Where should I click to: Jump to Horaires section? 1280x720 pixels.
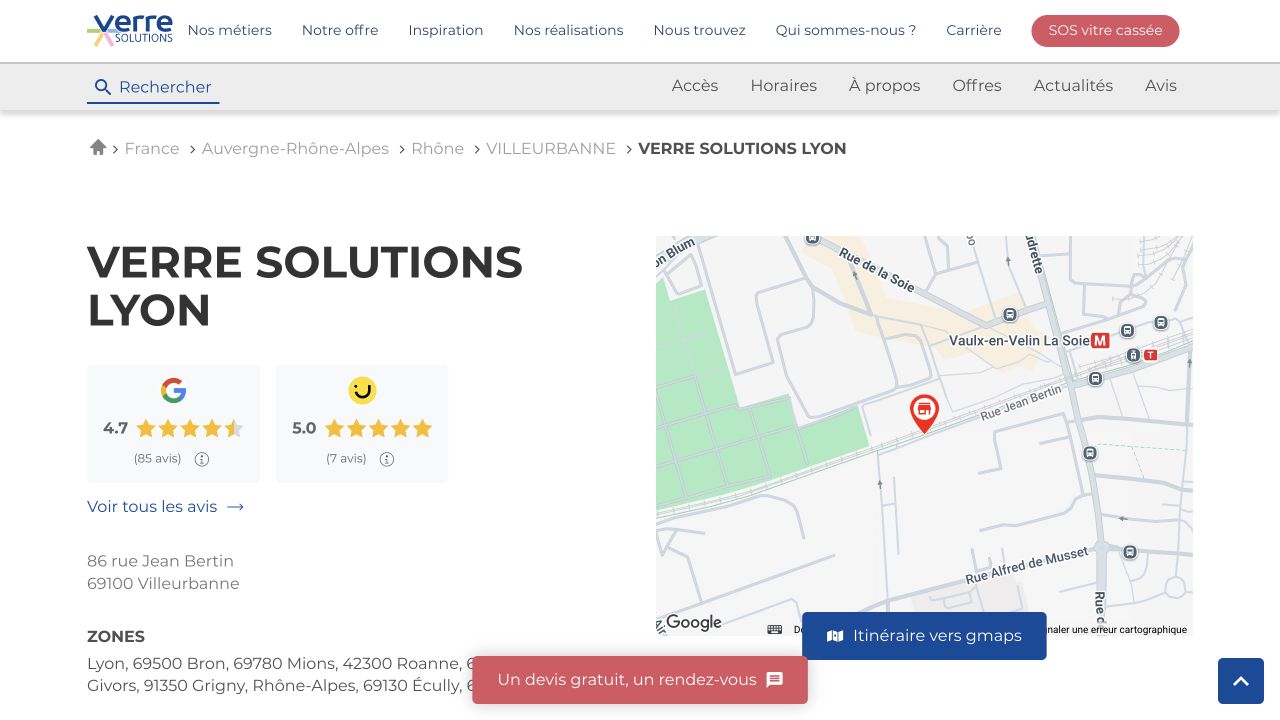pyautogui.click(x=784, y=86)
